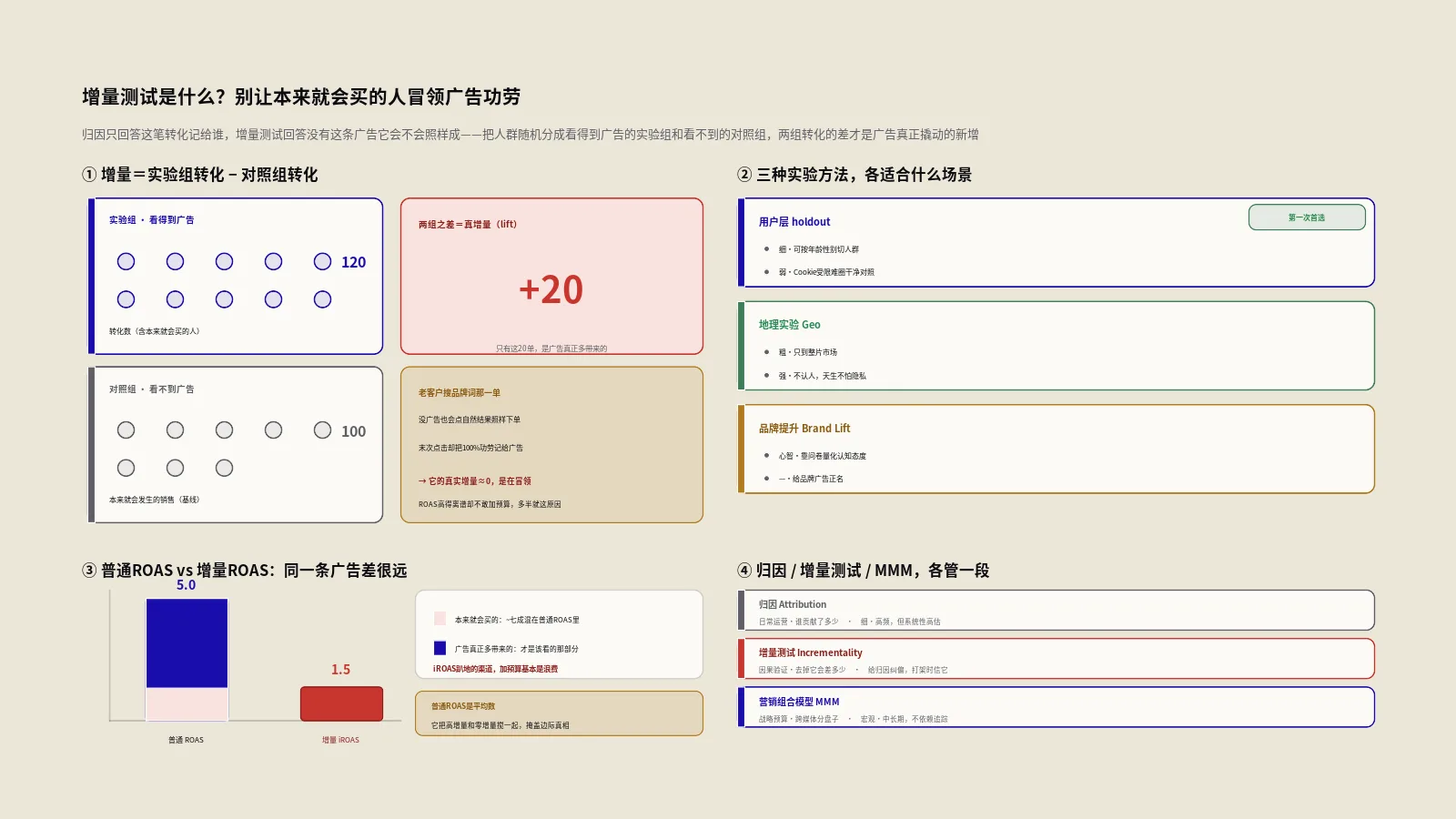Click the 1.5 bar value label
Viewport: 1456px width, 819px height.
(x=341, y=670)
